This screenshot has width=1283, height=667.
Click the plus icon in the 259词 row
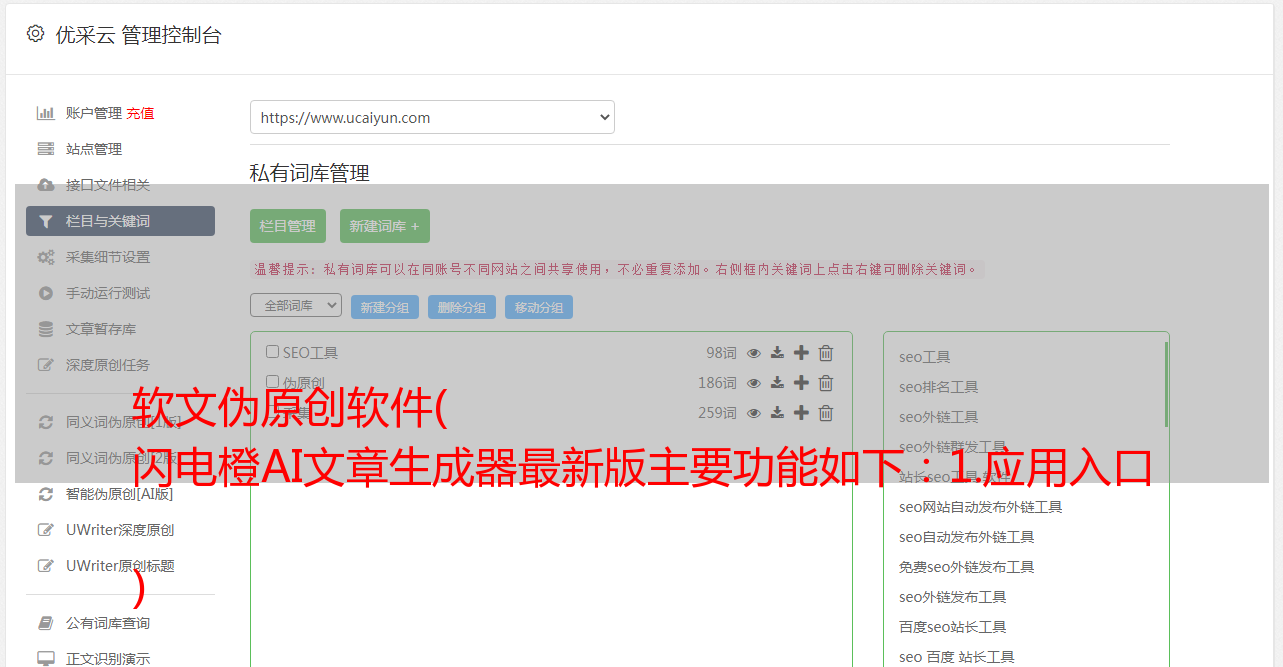[801, 413]
